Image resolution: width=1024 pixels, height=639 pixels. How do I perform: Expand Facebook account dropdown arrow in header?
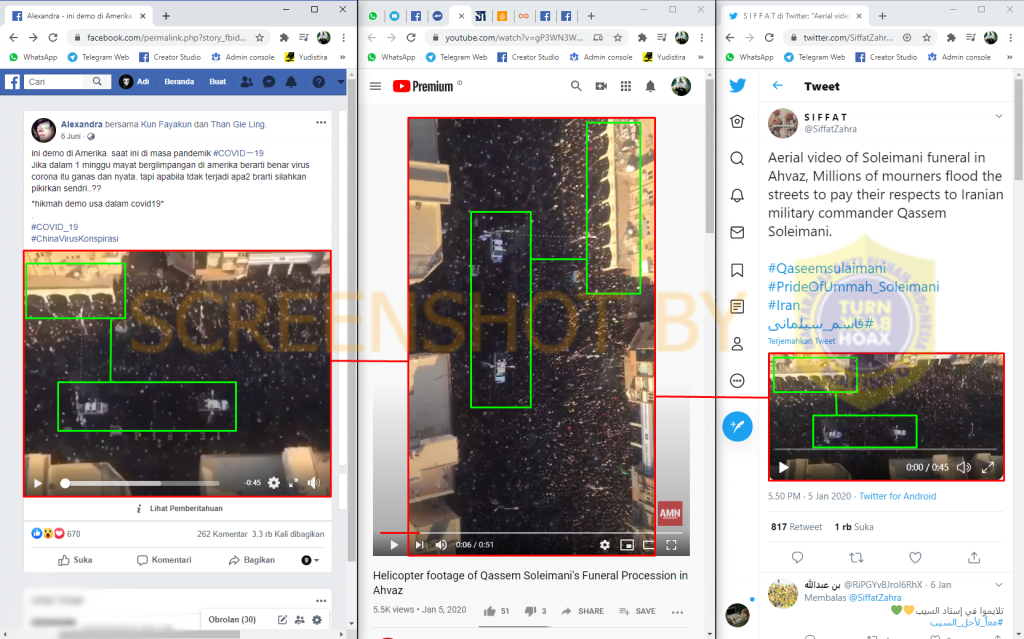point(340,82)
